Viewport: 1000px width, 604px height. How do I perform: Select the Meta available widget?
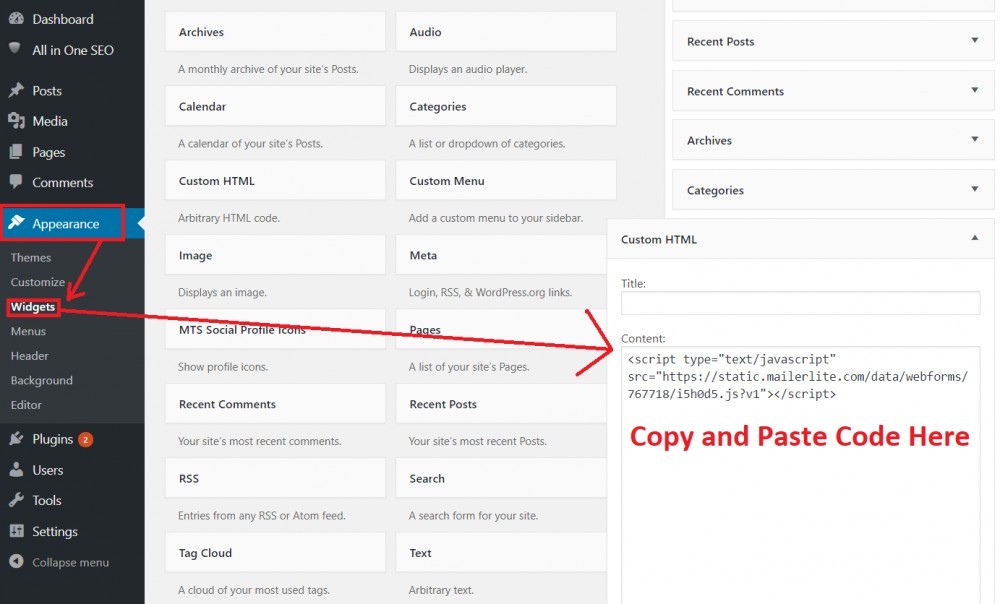501,255
